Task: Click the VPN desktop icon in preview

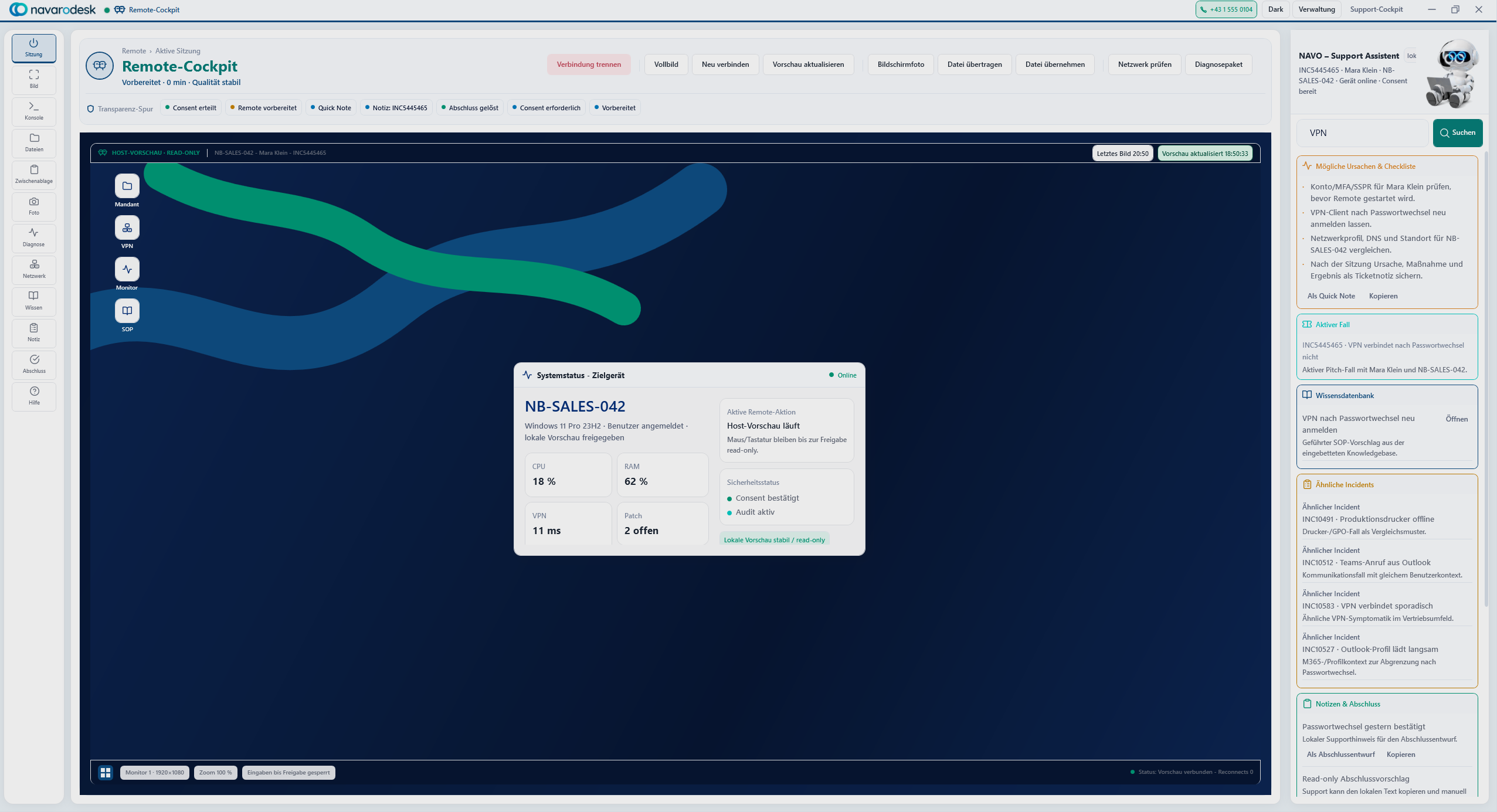Action: coord(127,228)
